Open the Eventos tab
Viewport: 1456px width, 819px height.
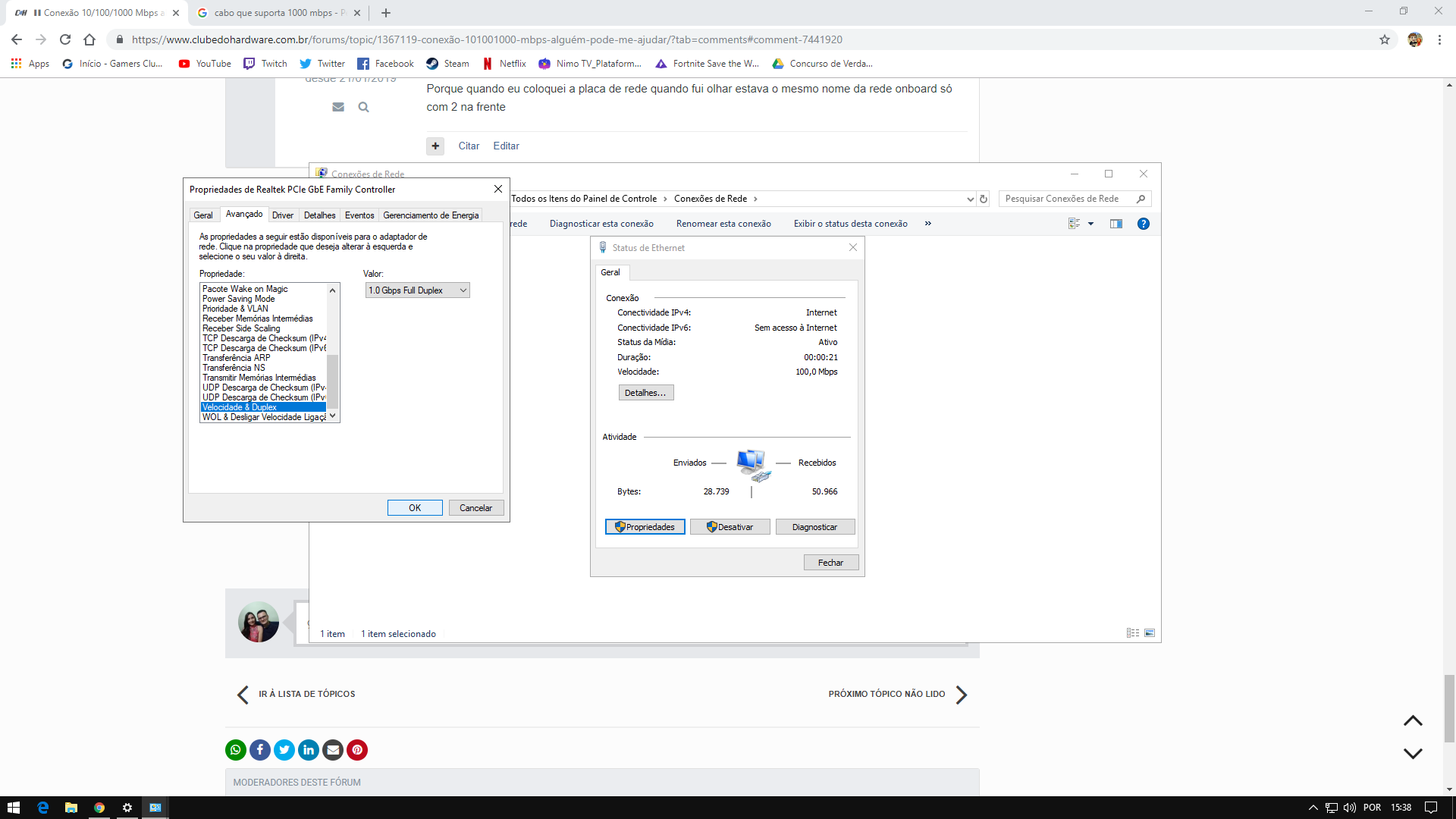point(359,215)
